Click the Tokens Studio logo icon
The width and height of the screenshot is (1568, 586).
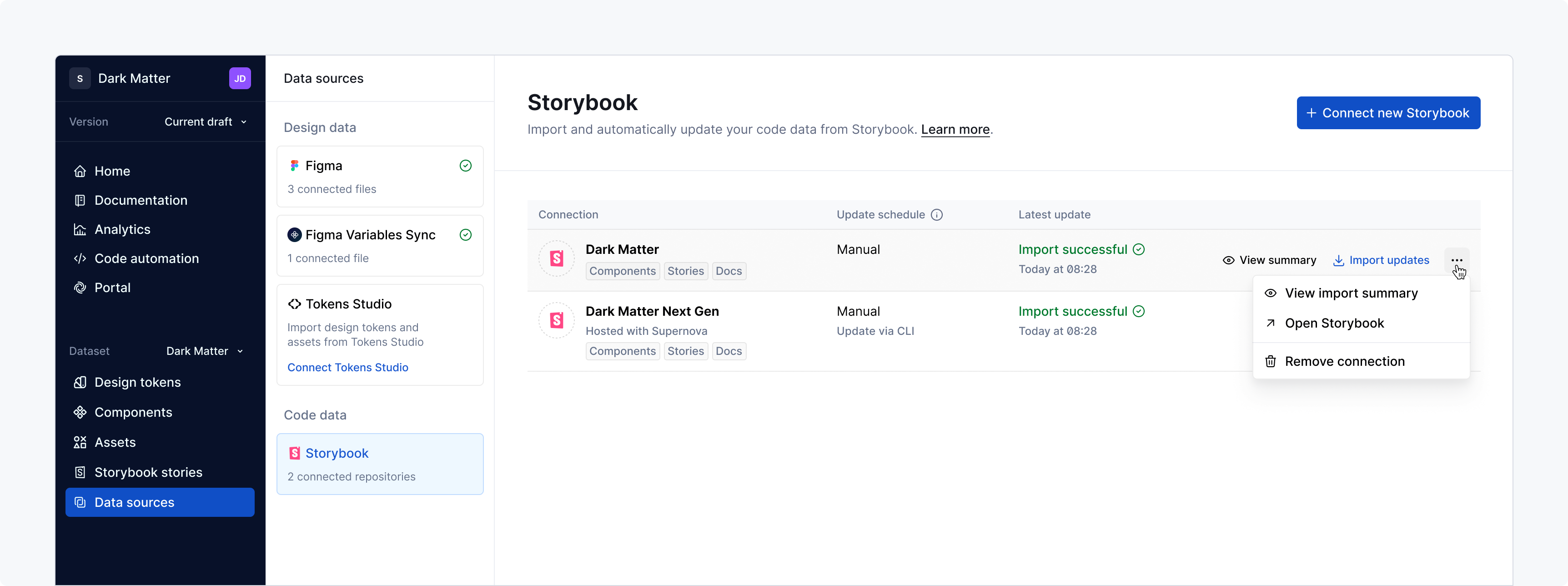click(x=295, y=304)
